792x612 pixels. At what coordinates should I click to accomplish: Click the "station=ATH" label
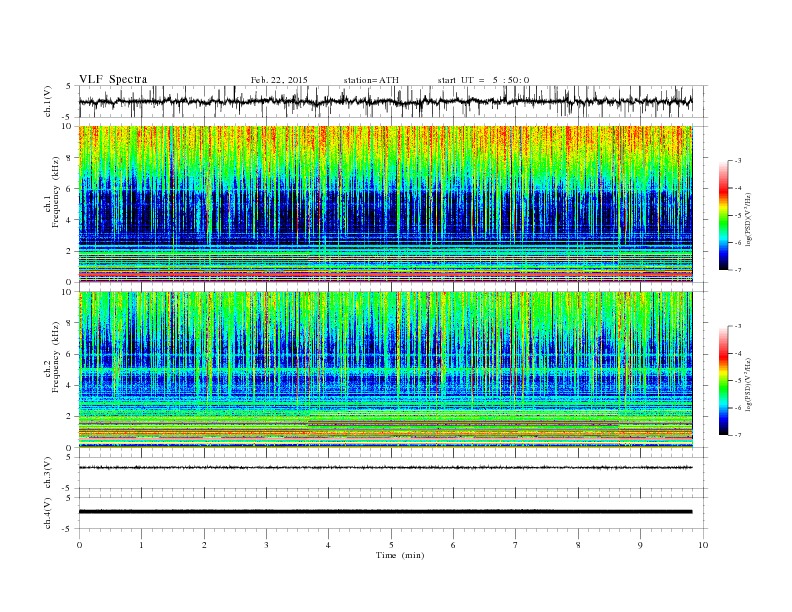pos(371,80)
